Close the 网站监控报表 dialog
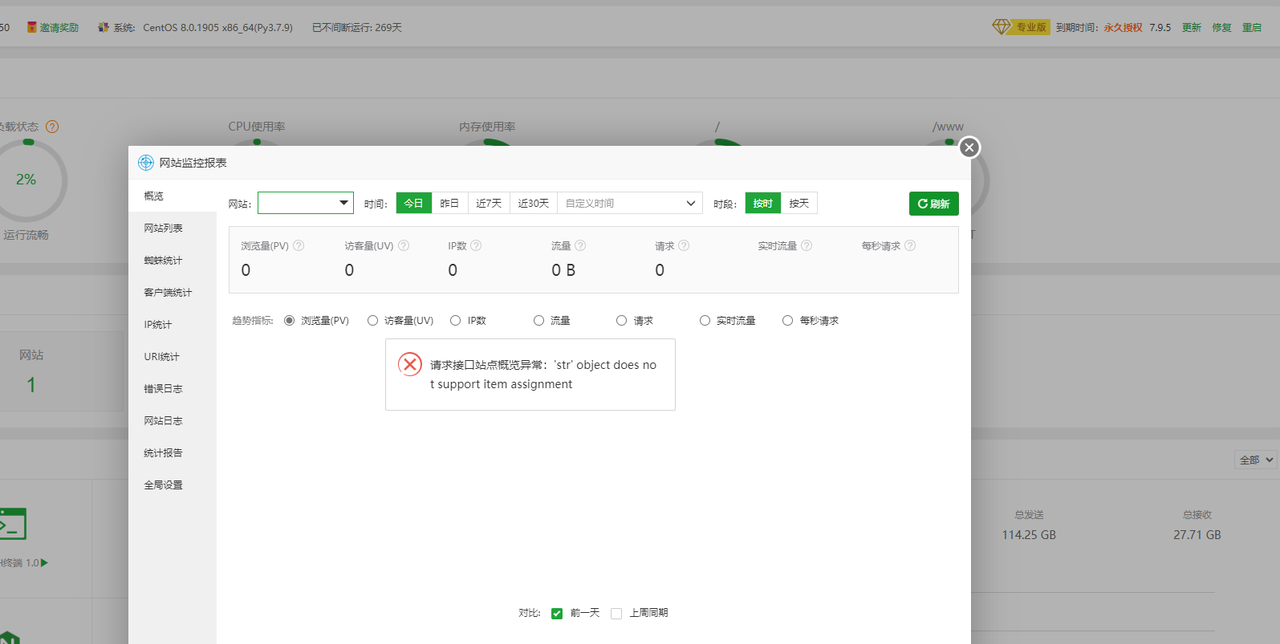Viewport: 1280px width, 644px height. 969,148
